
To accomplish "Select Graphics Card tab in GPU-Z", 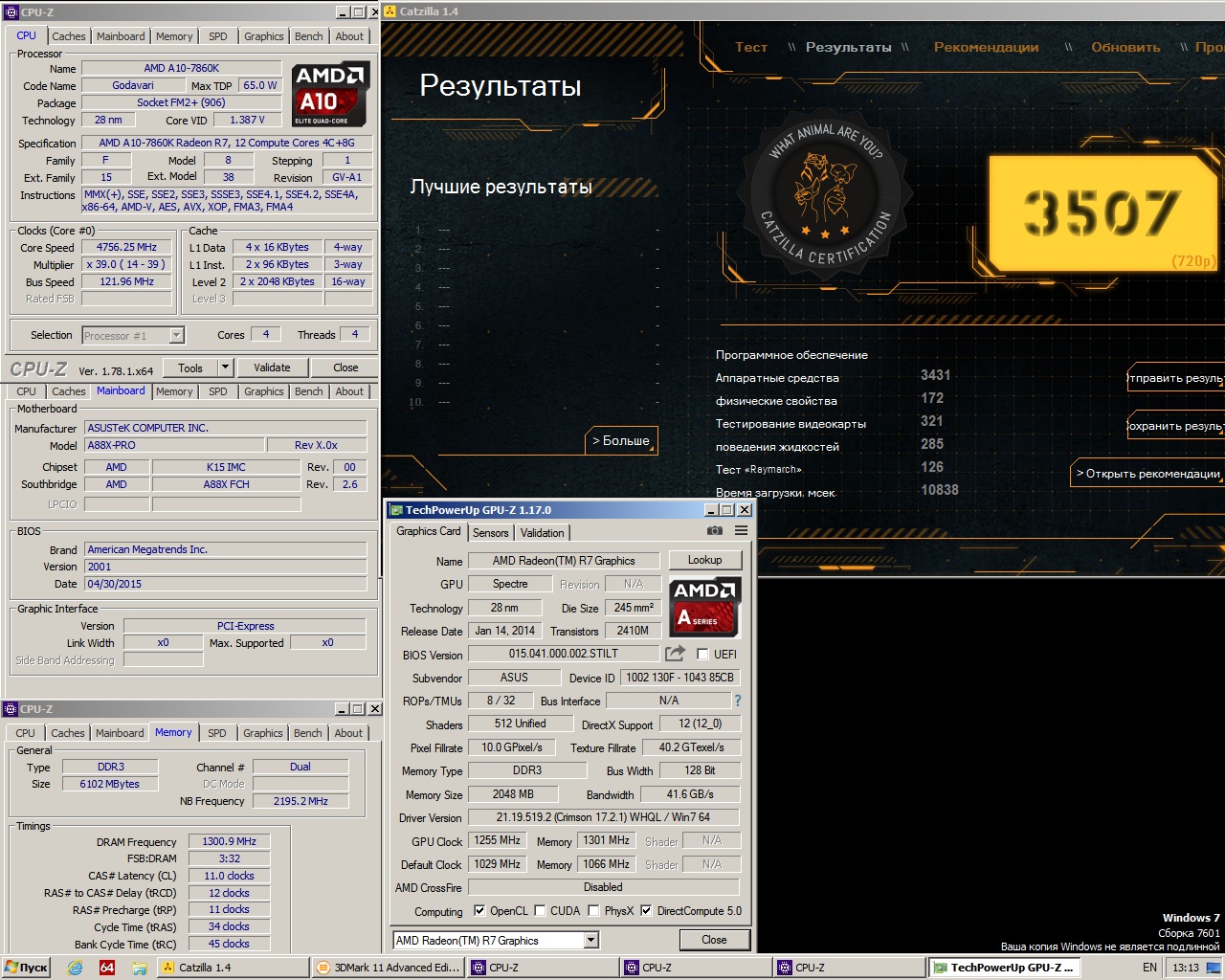I will pos(428,531).
